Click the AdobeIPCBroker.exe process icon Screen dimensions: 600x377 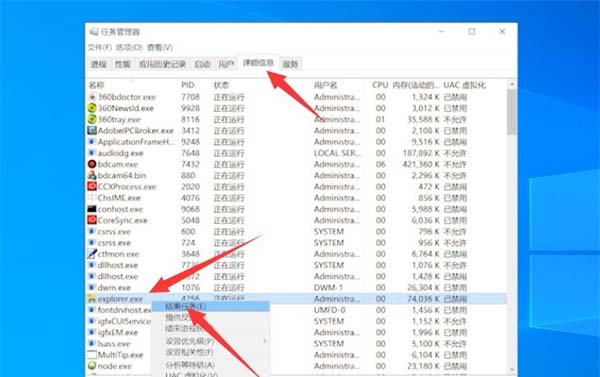point(92,131)
